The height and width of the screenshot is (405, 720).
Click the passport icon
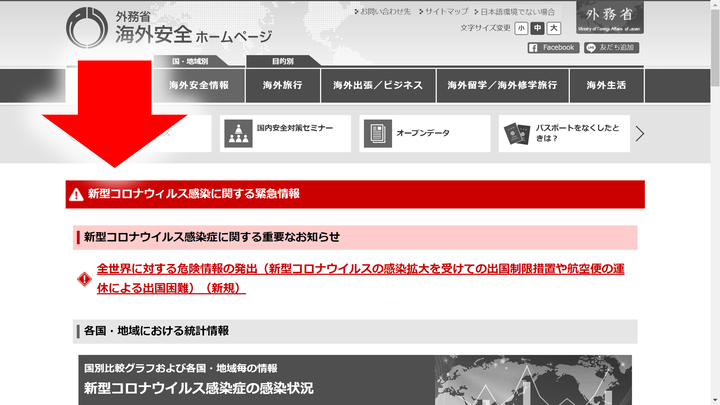click(x=517, y=134)
